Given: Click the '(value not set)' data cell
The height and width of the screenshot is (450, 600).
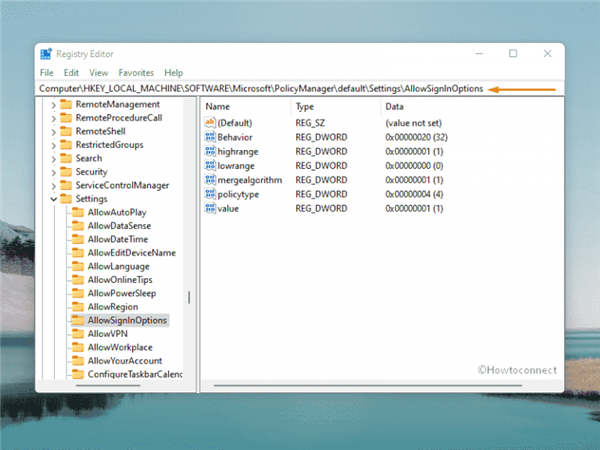Looking at the screenshot, I should pyautogui.click(x=413, y=123).
